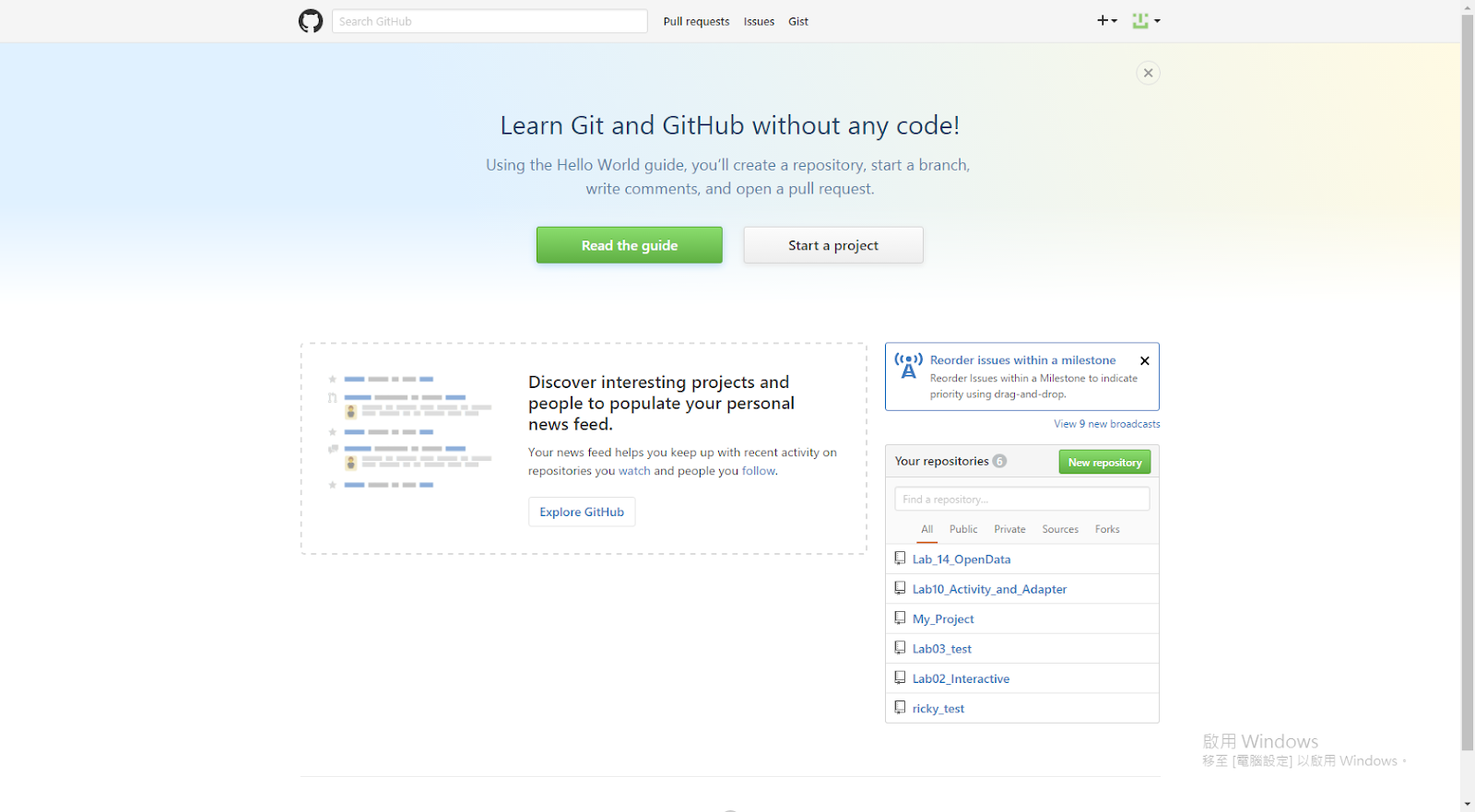Click the scrollbar up arrow

[1468, 6]
